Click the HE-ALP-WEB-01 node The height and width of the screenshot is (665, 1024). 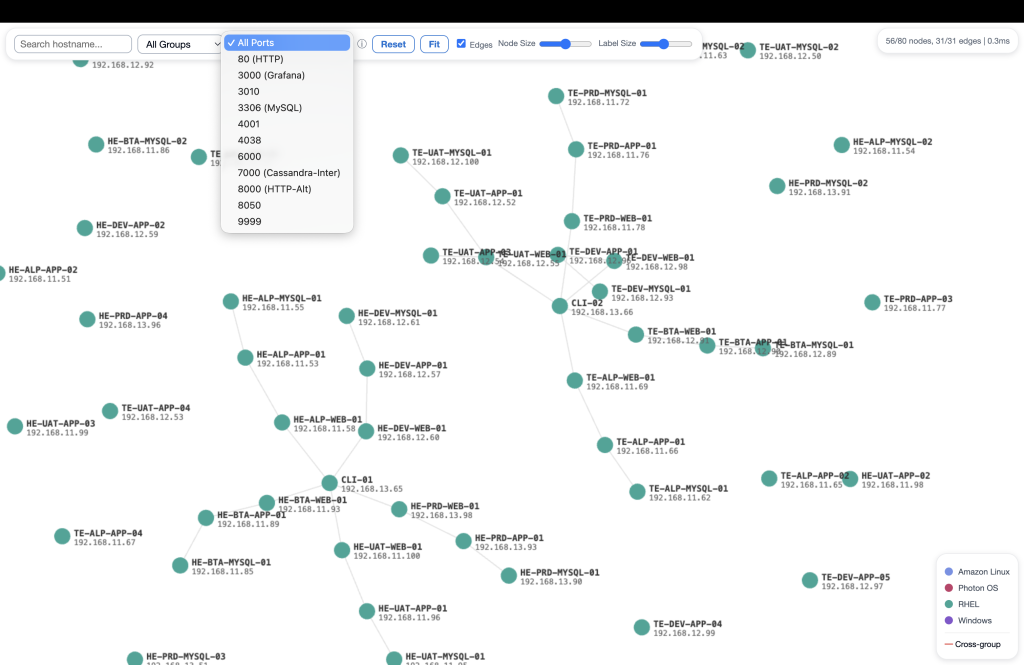pyautogui.click(x=282, y=423)
